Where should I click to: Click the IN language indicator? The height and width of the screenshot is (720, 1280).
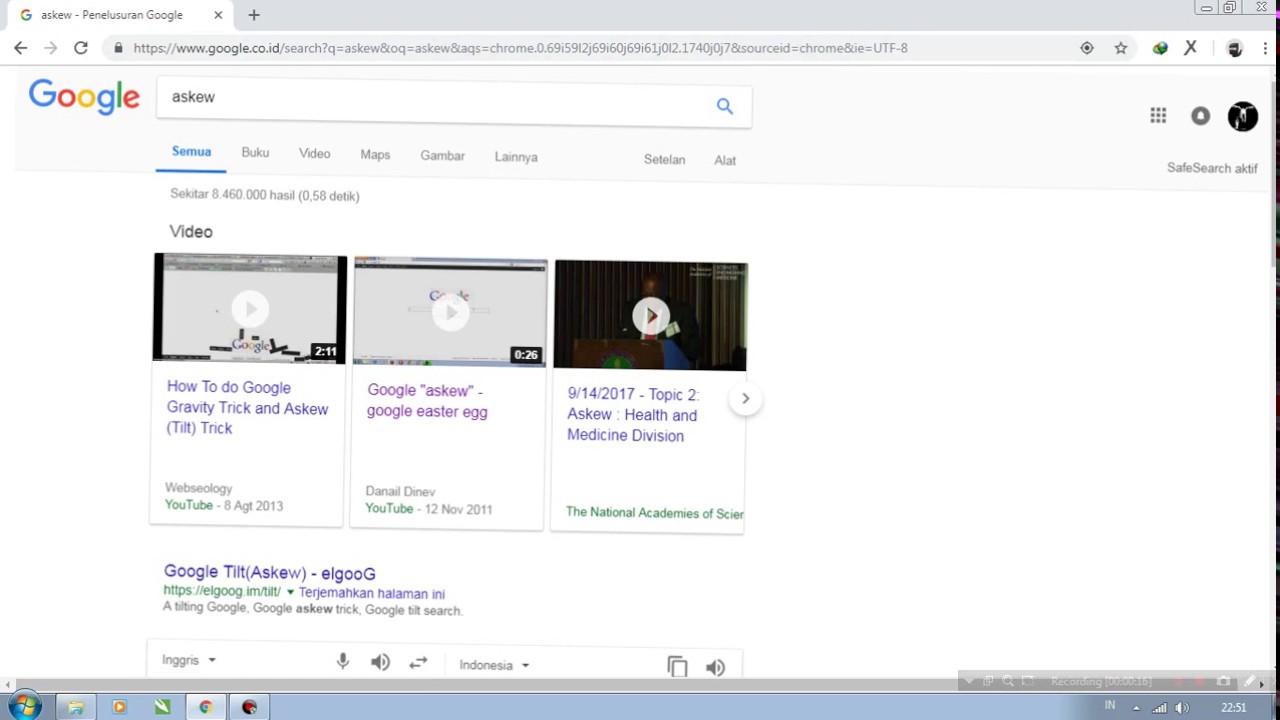coord(1109,707)
